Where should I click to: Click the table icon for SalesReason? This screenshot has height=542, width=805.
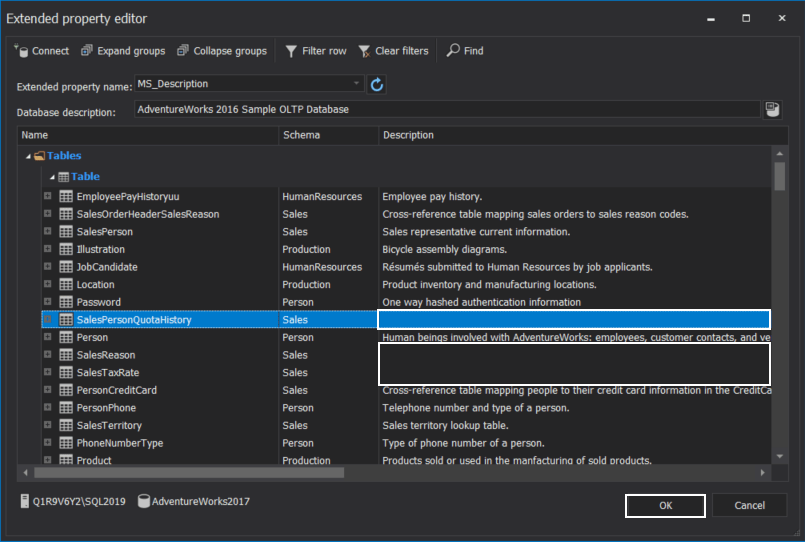66,355
